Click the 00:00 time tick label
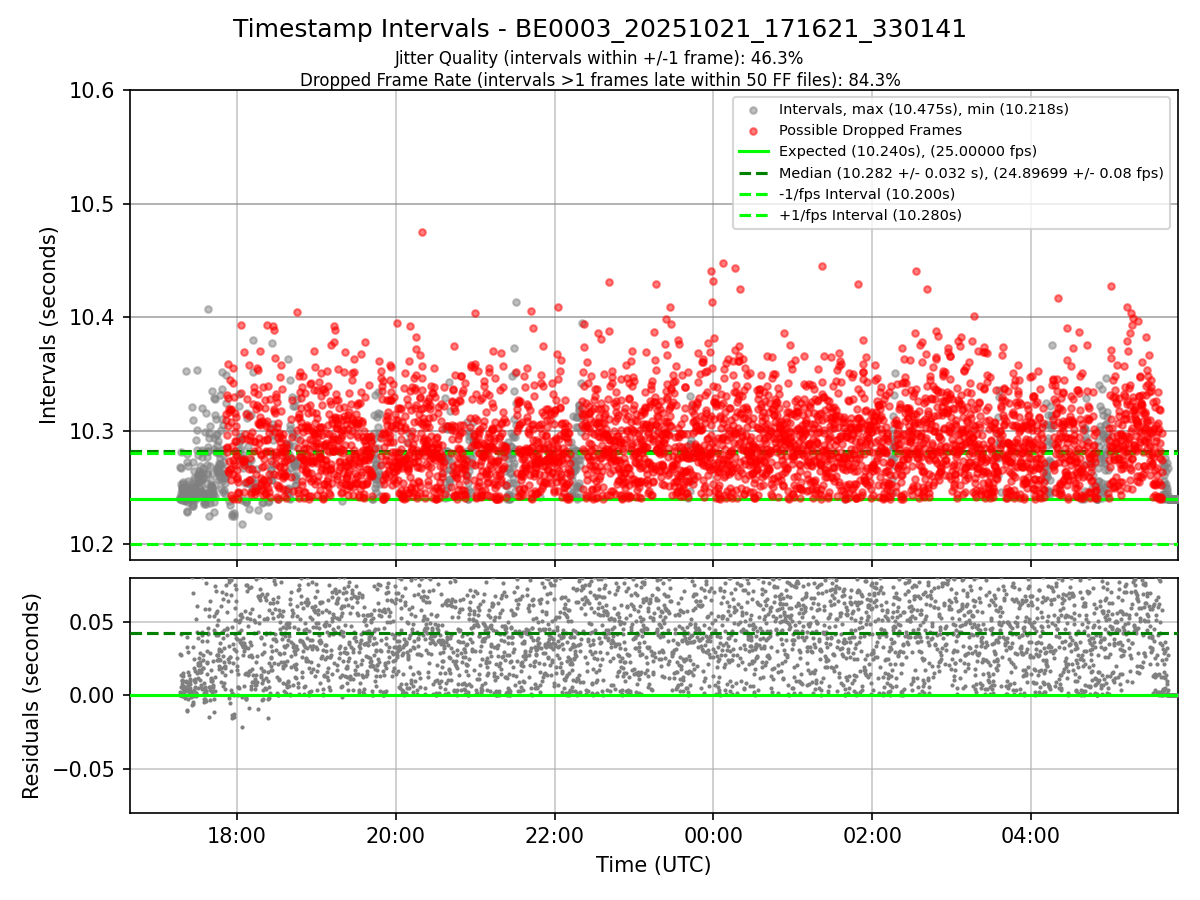The height and width of the screenshot is (900, 1200). (713, 835)
